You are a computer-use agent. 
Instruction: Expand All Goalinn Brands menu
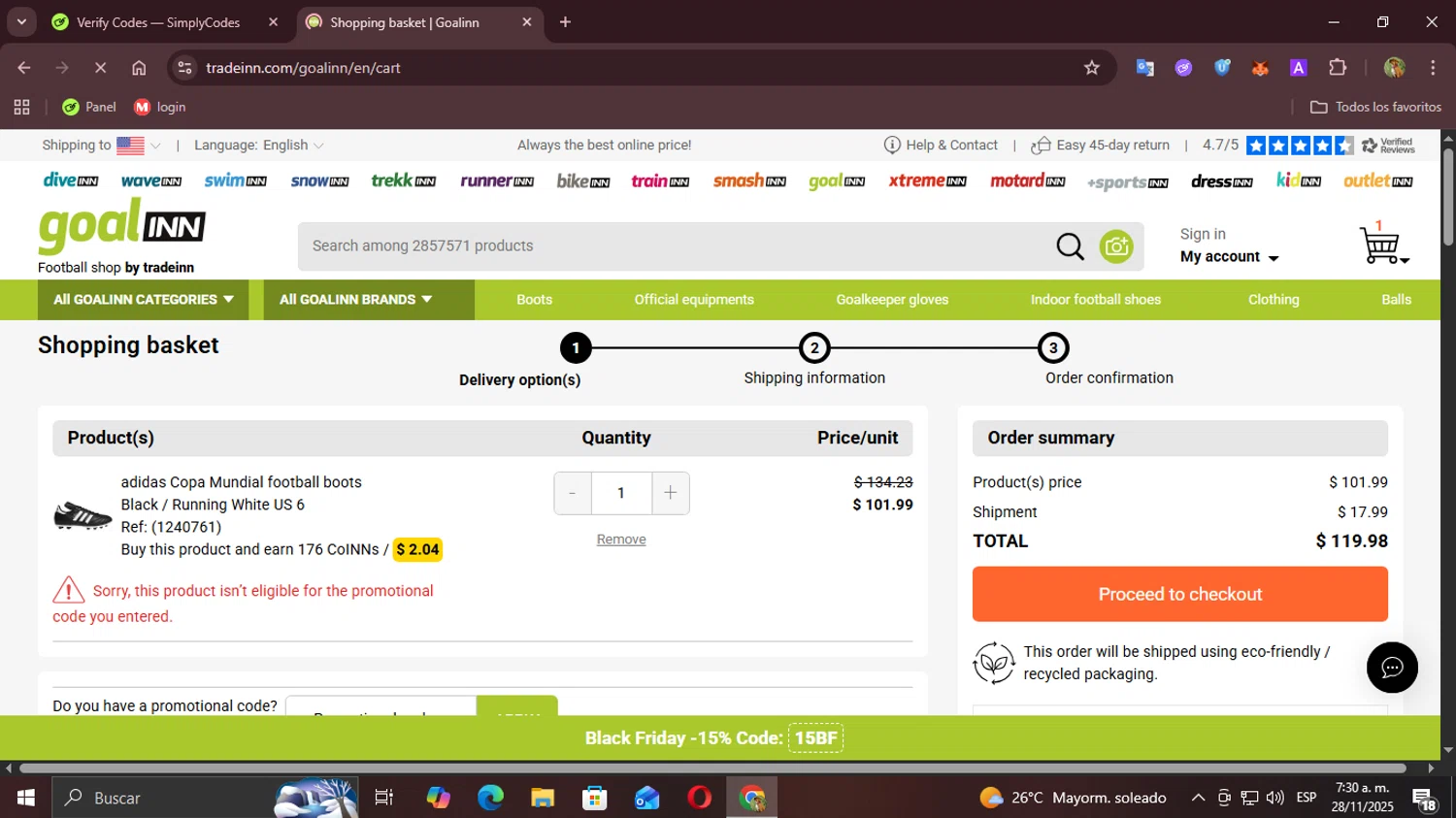click(x=369, y=300)
